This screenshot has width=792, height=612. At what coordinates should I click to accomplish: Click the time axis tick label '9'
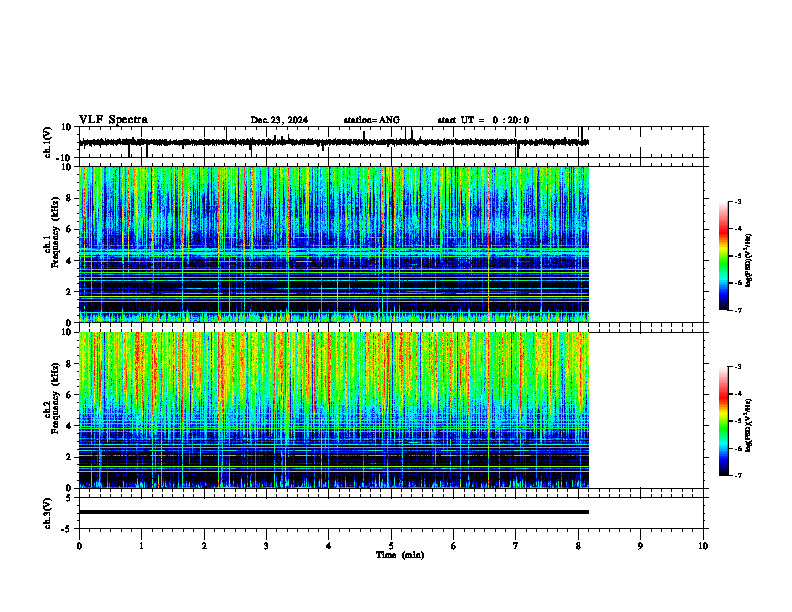[640, 546]
